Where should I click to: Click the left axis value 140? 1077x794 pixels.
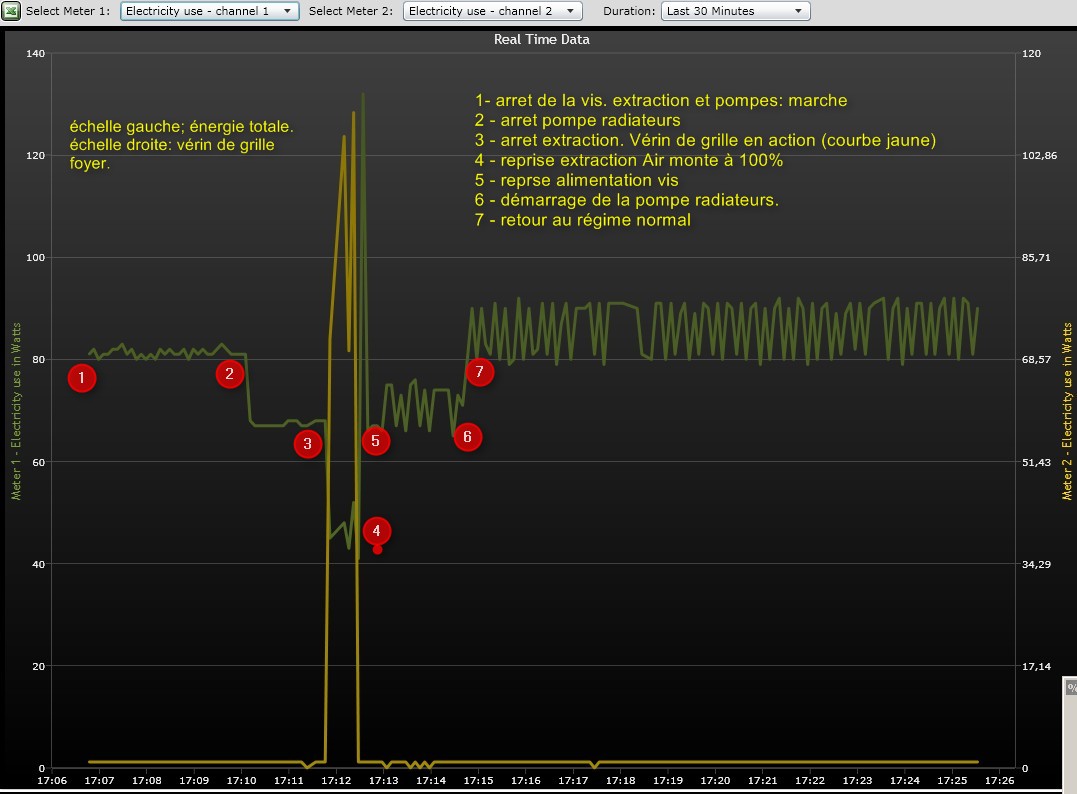36,54
